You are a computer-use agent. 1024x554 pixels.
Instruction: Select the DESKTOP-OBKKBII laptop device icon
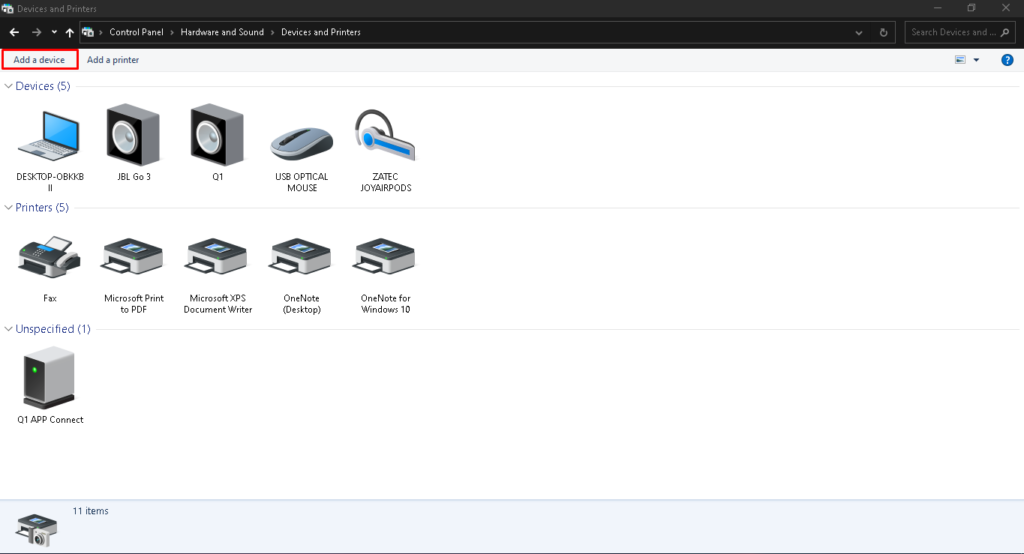[x=50, y=136]
